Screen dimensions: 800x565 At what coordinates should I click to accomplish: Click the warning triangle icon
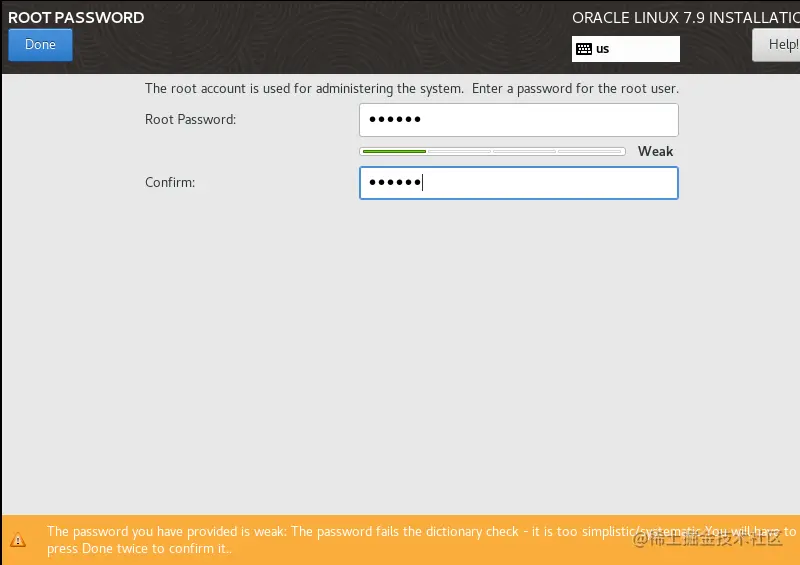(18, 539)
